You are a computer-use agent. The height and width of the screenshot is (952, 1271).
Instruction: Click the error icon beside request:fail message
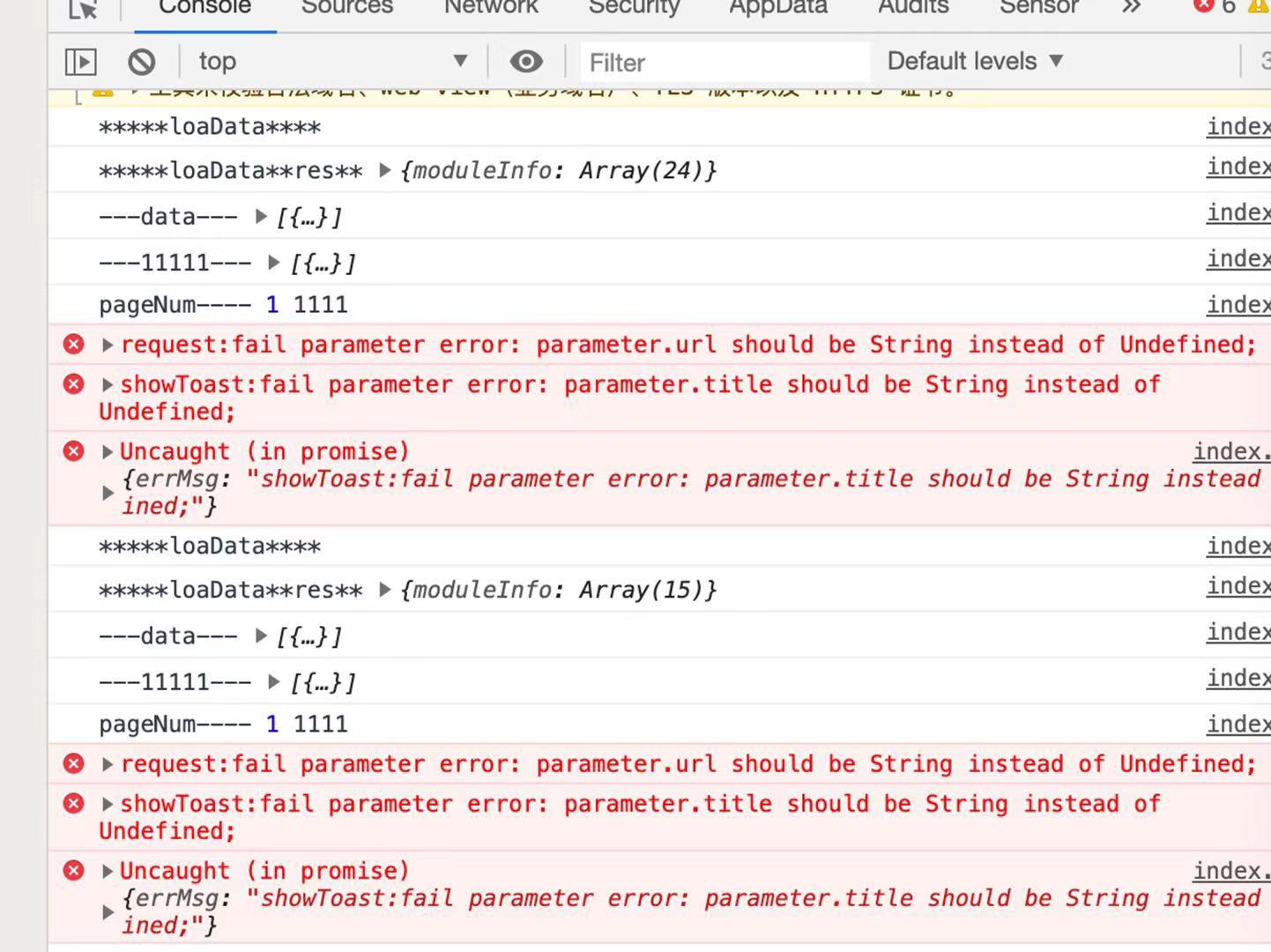[x=73, y=344]
